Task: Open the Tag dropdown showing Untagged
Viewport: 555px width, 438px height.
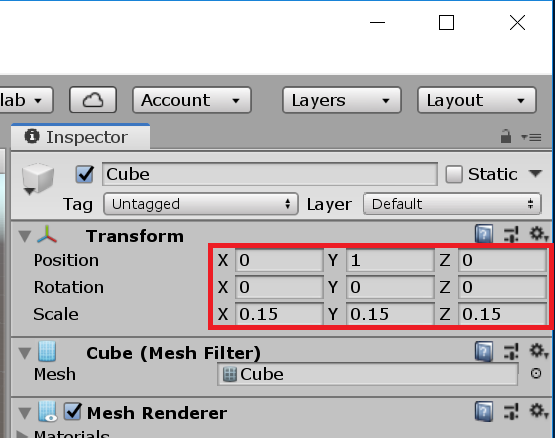Action: 201,204
